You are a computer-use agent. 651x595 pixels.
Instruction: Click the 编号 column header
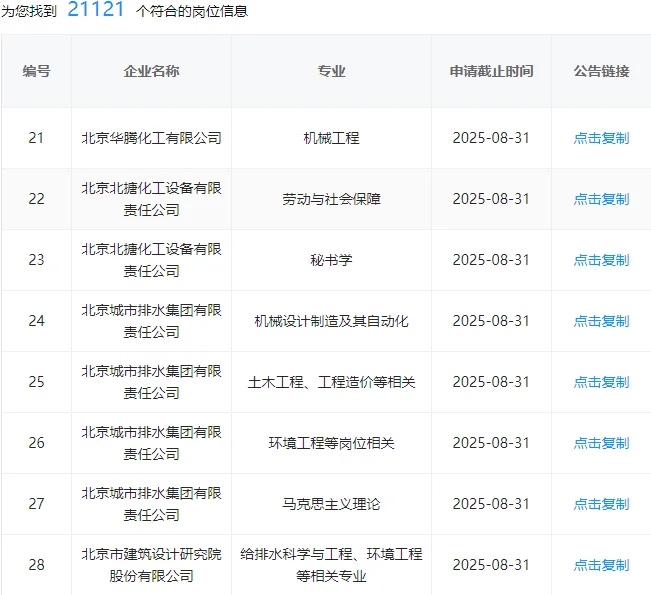[37, 71]
